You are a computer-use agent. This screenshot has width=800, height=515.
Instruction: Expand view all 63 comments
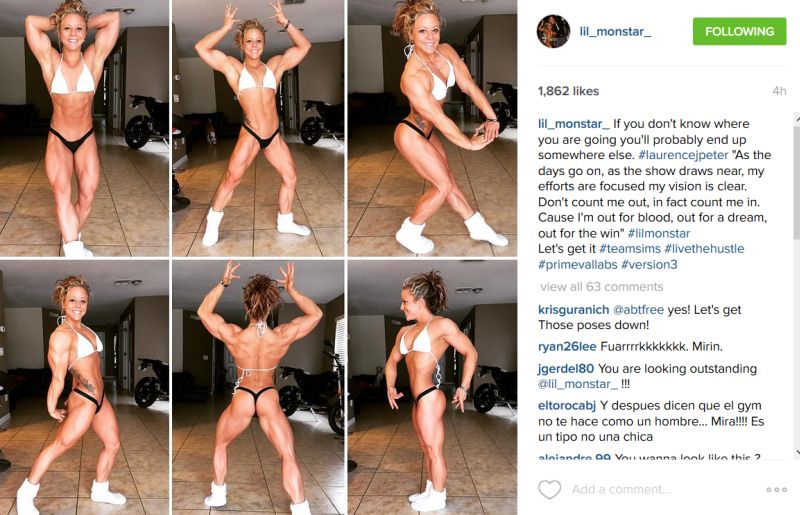click(602, 287)
